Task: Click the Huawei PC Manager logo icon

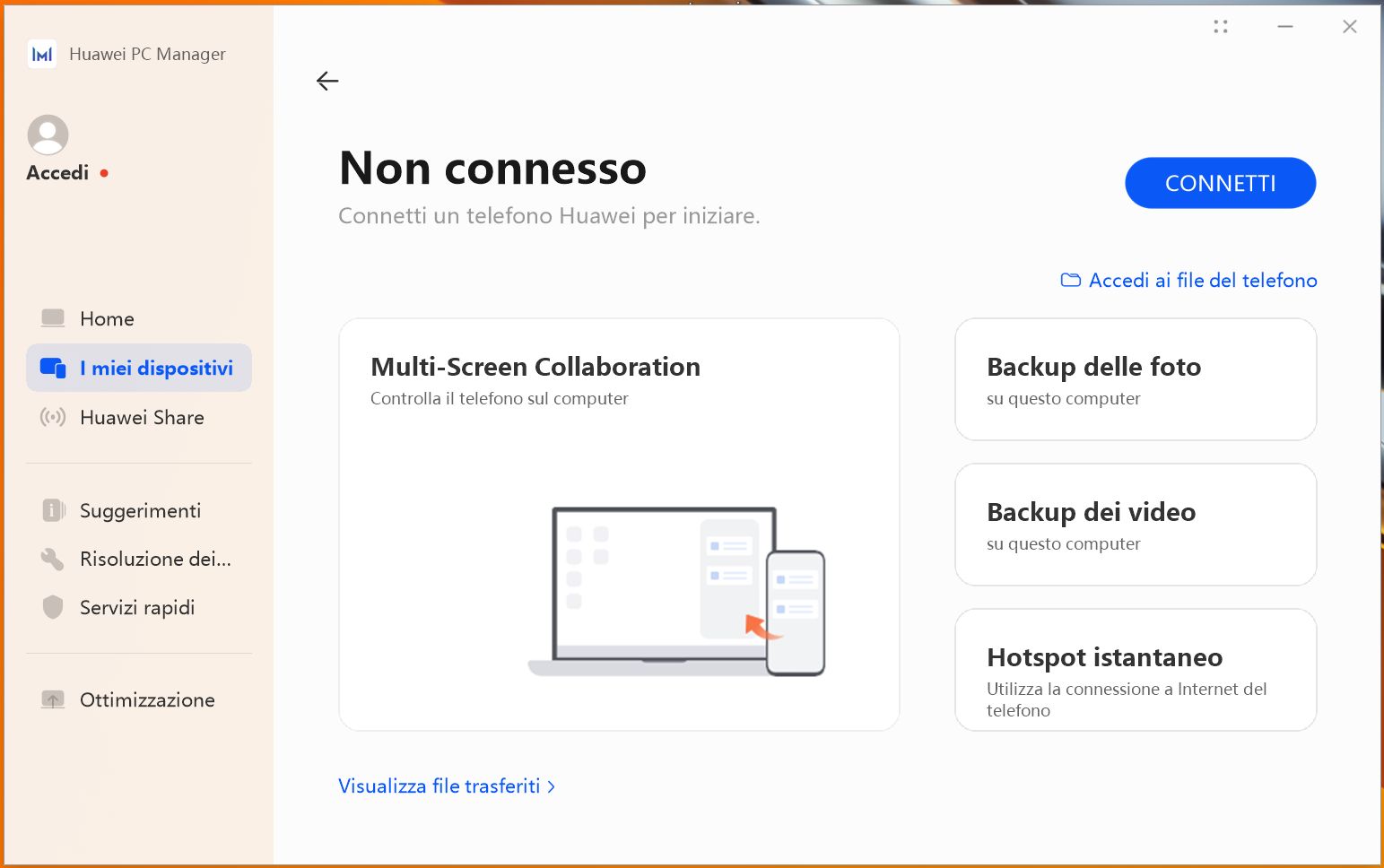Action: click(x=42, y=54)
